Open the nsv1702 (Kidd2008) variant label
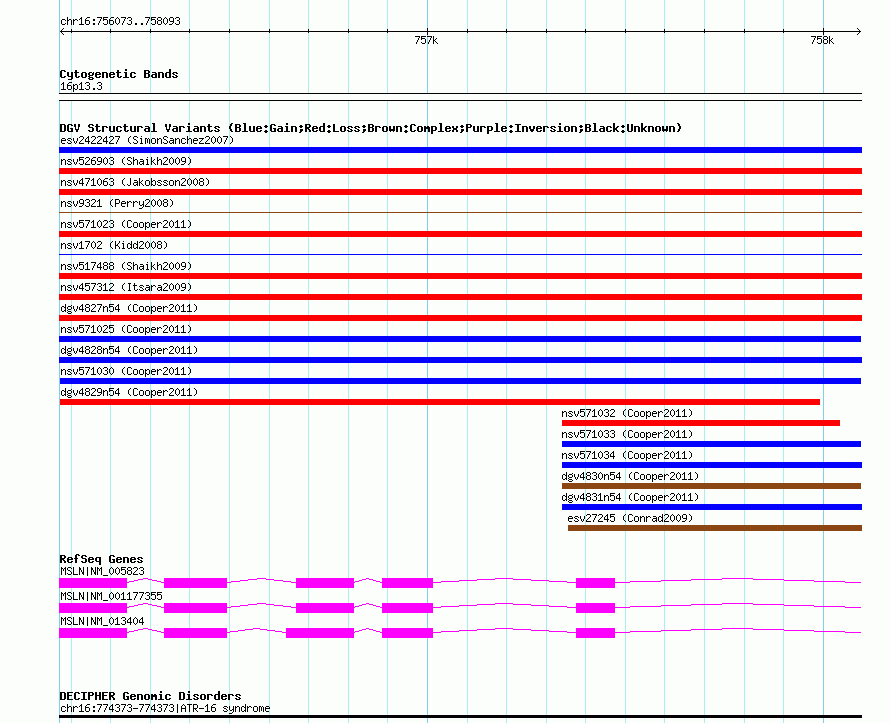The image size is (890, 723). coord(114,245)
